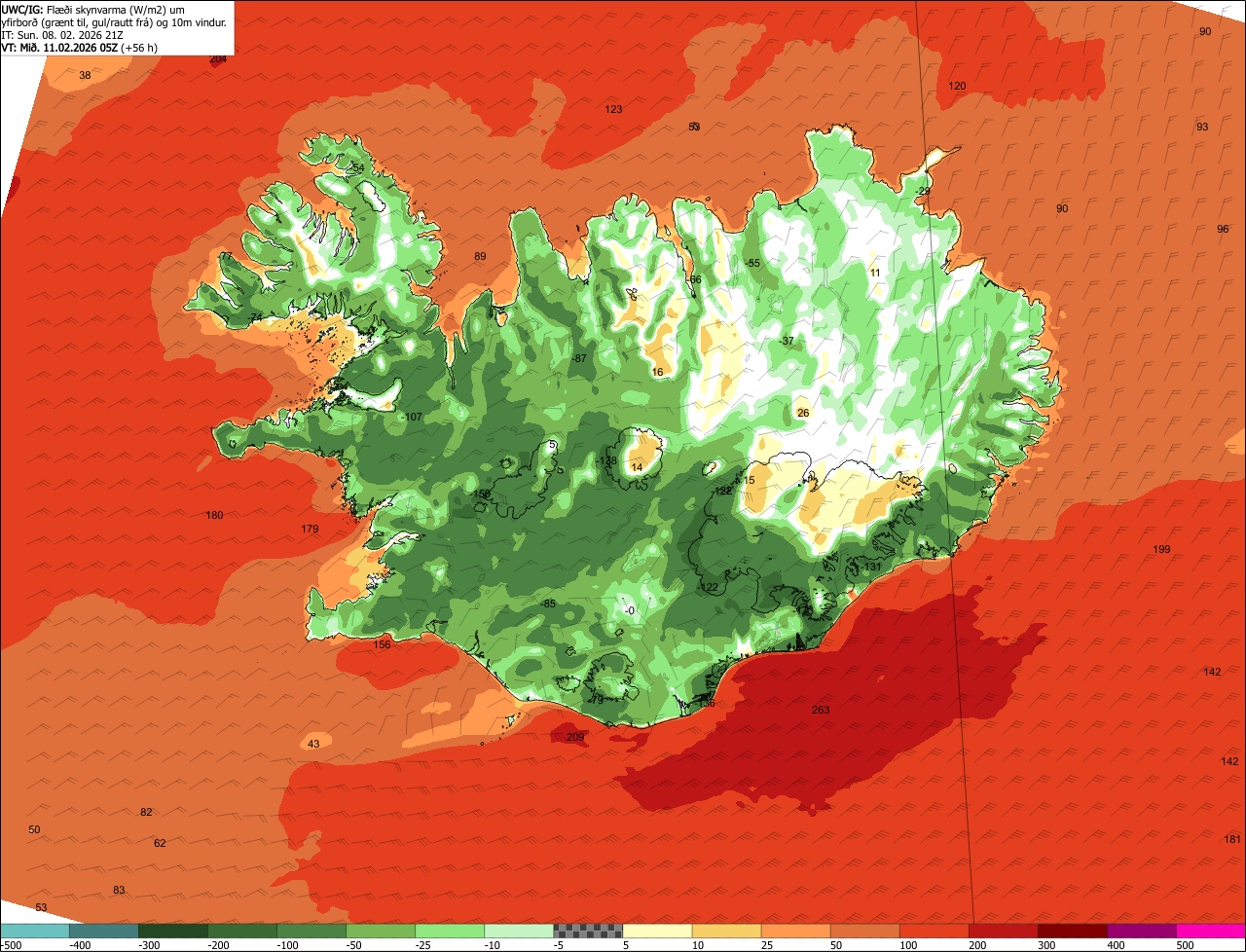This screenshot has width=1246, height=952.
Task: Click the '263' value south of Iceland
Action: [x=821, y=710]
